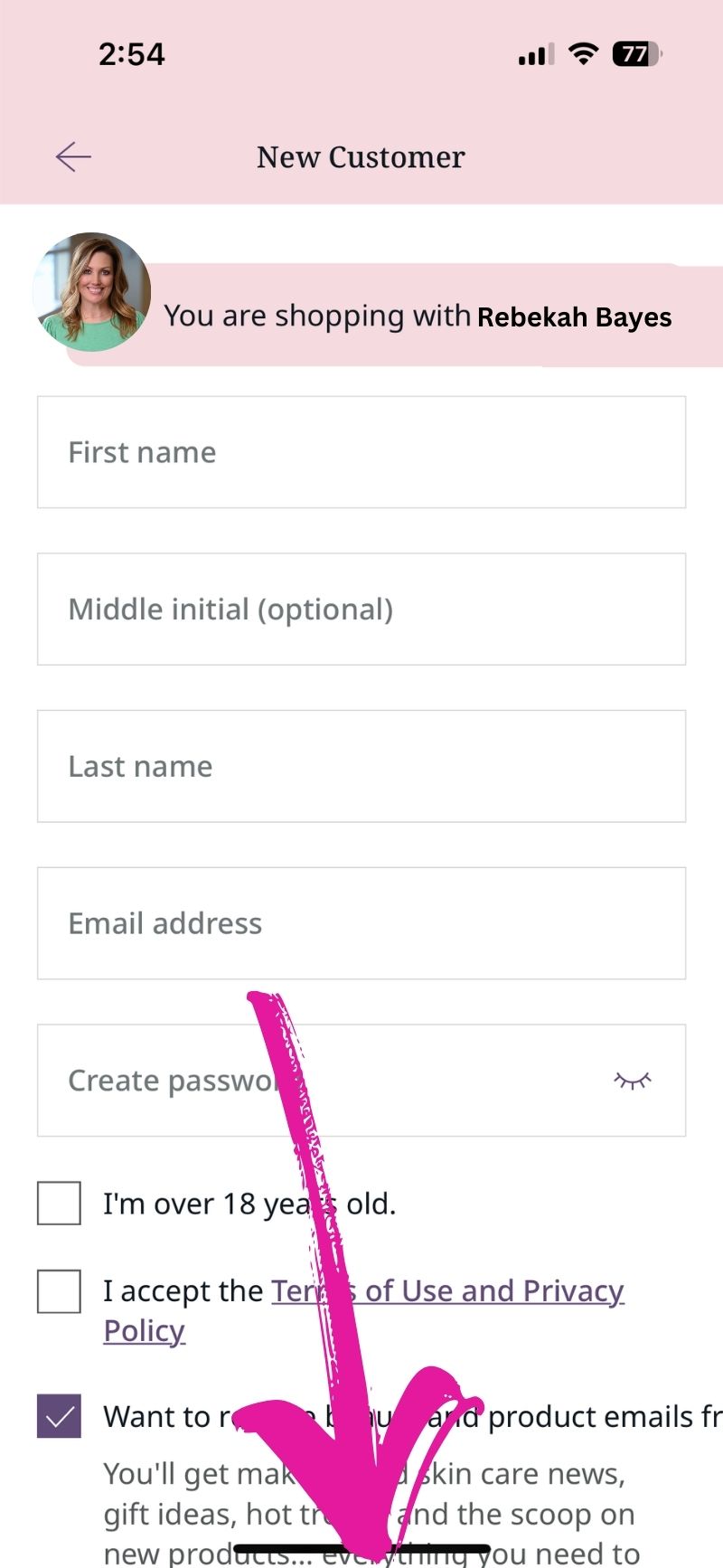The image size is (723, 1568).
Task: Tap the 2:54 clock in status bar
Action: click(x=132, y=54)
